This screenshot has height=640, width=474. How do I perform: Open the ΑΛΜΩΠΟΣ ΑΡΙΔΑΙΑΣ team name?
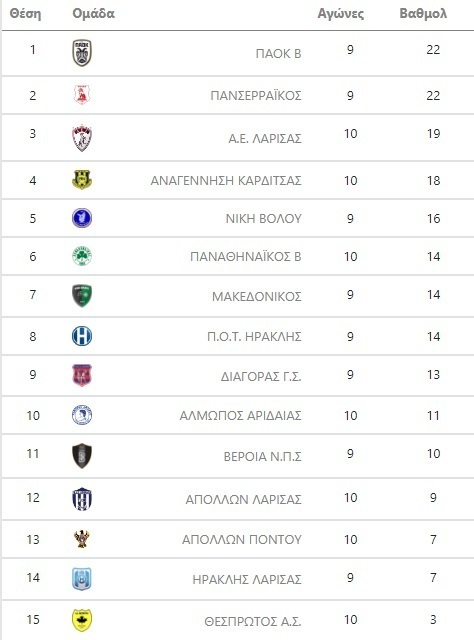[x=240, y=416]
